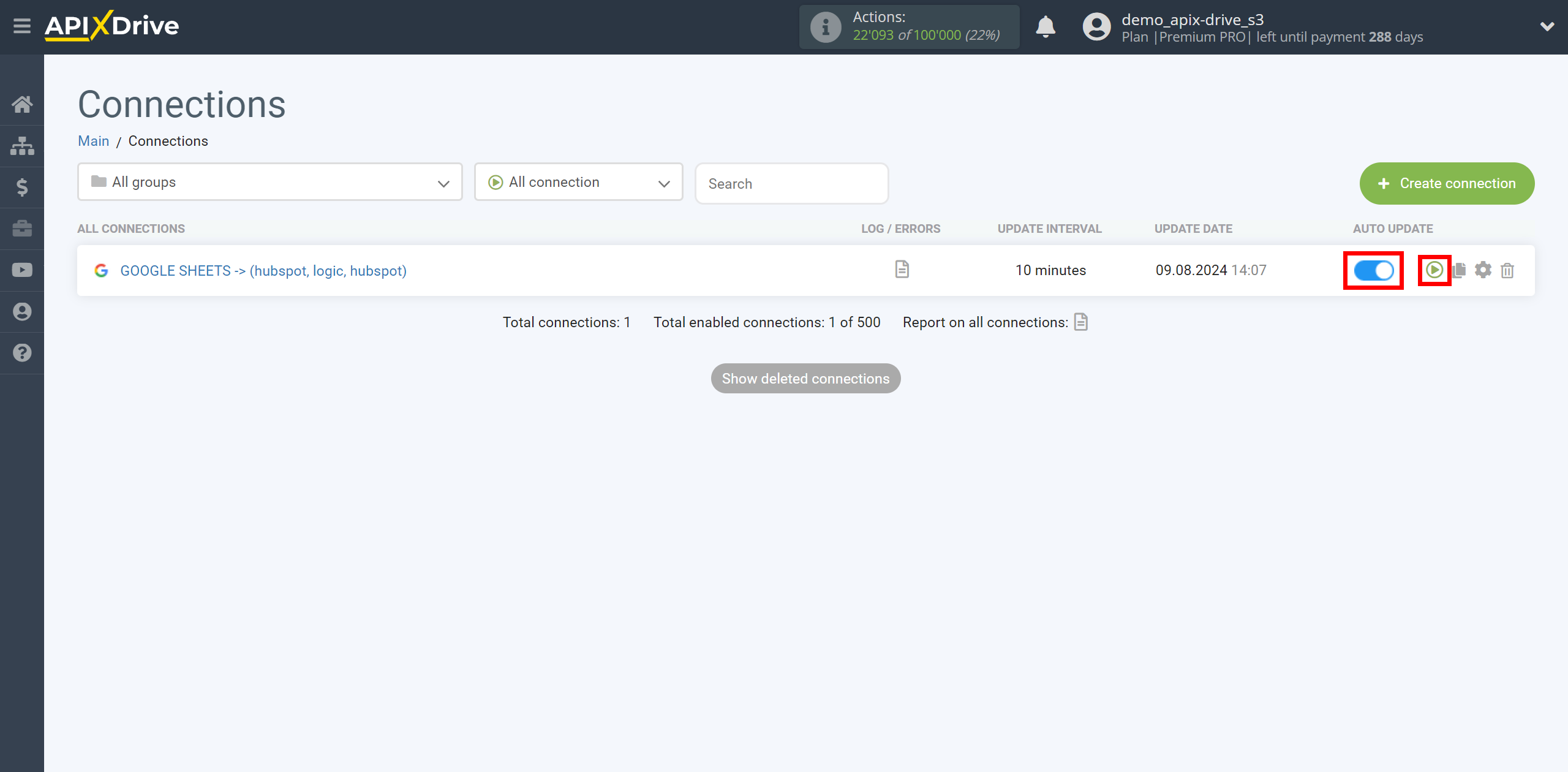
Task: Click the settings gear icon for the connection
Action: (x=1484, y=270)
